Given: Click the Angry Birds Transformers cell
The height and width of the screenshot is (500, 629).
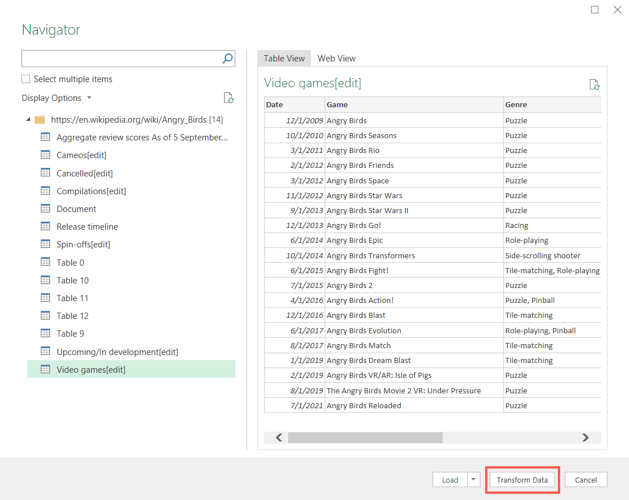Looking at the screenshot, I should pos(414,255).
